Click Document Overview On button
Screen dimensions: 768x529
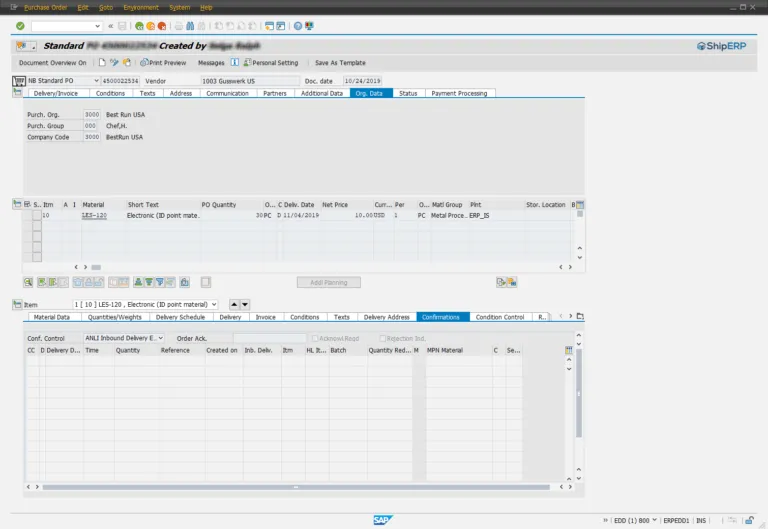click(53, 62)
